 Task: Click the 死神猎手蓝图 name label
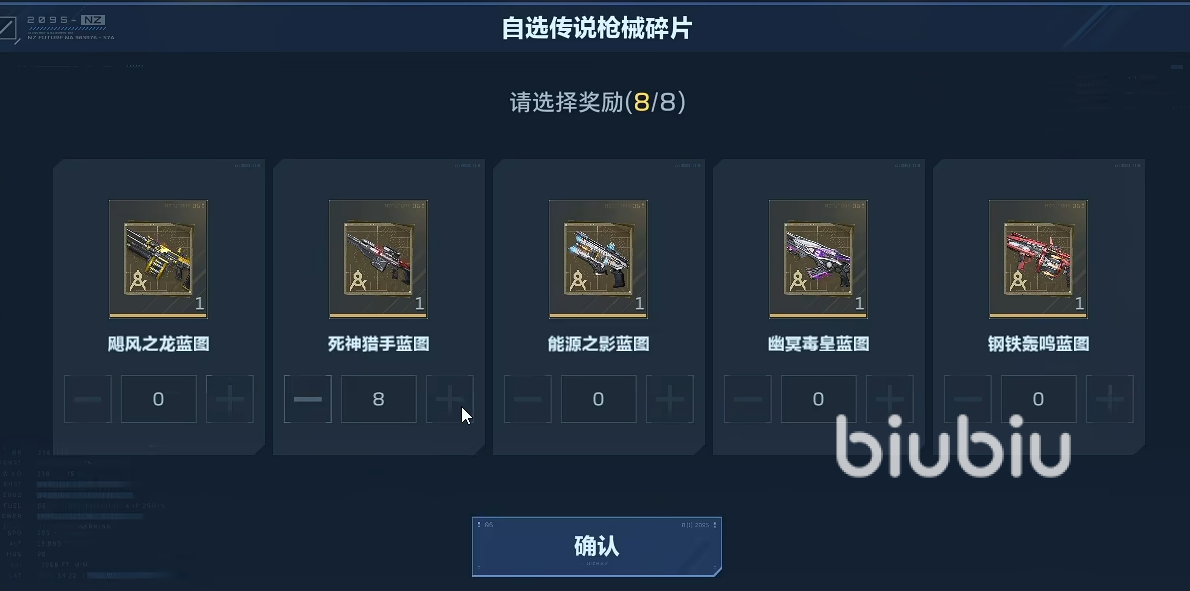pos(379,344)
